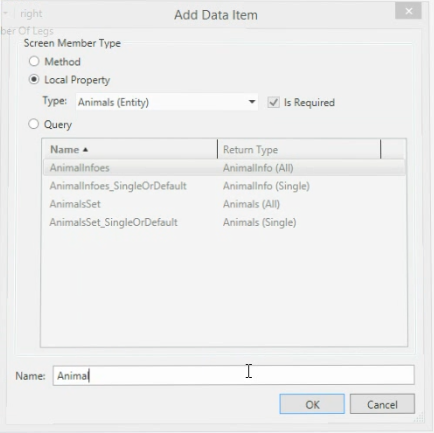
Task: Choose the Query radio button
Action: 33,124
